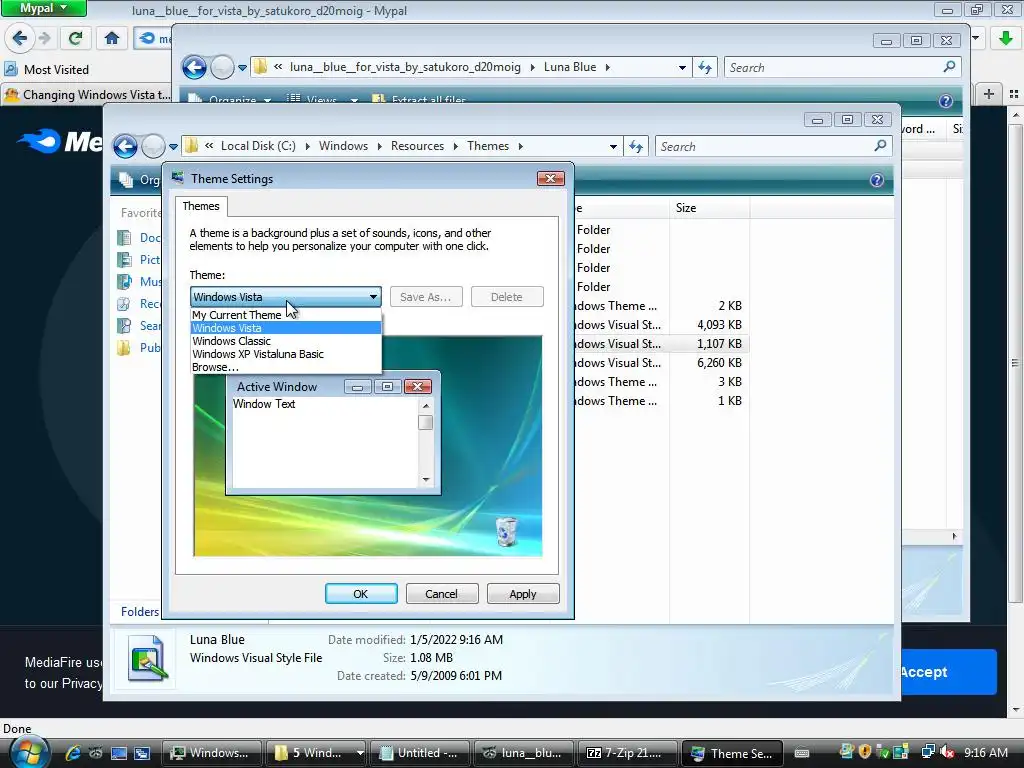Click the preview Recycle Bin icon
Screen dimensions: 1024x768
(x=506, y=530)
